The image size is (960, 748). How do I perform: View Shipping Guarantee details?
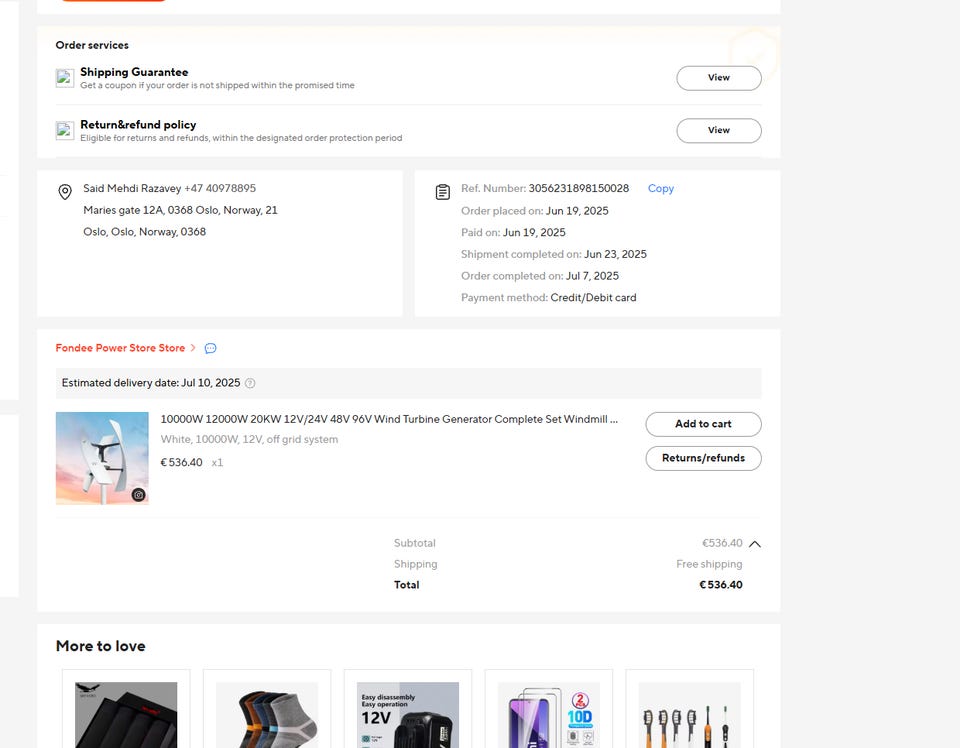click(719, 78)
